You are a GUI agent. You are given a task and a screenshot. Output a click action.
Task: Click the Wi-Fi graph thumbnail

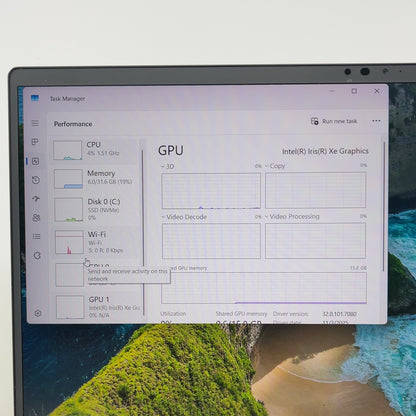click(x=69, y=242)
